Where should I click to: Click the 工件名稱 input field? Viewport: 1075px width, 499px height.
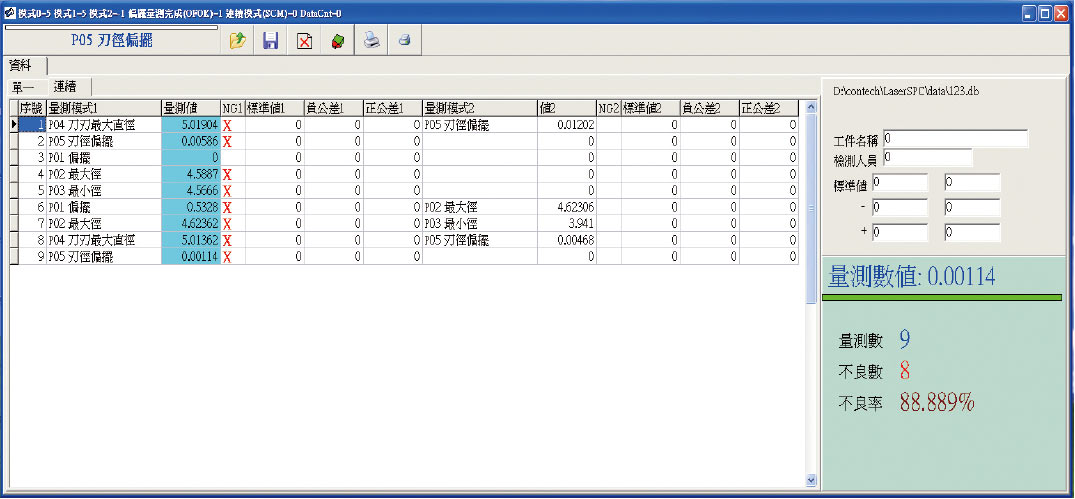tap(954, 138)
